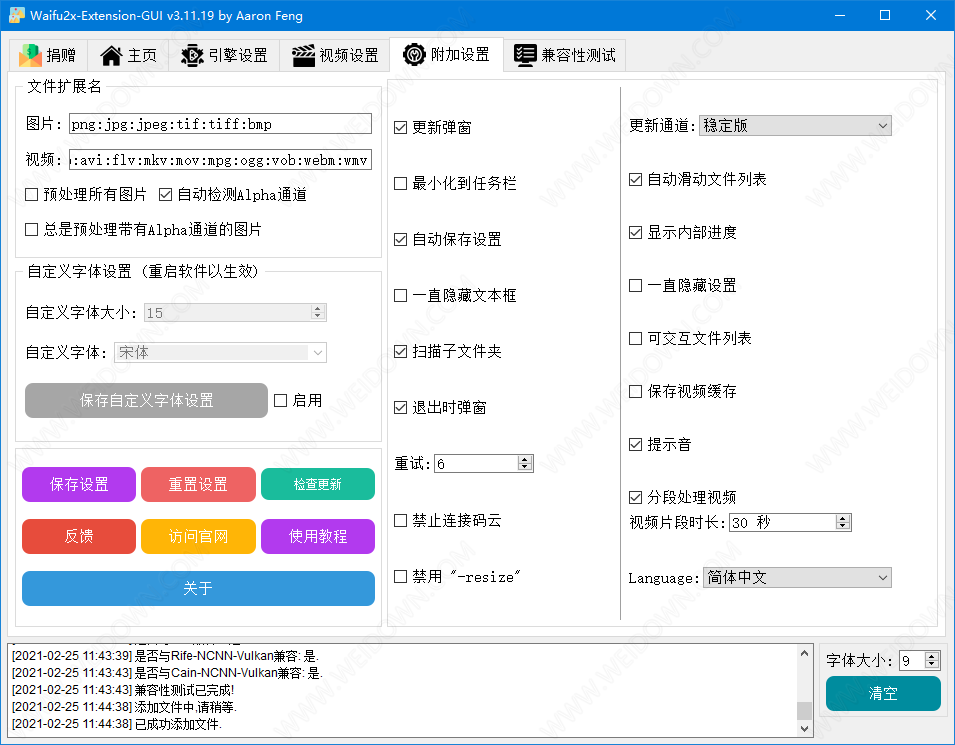Decrease the 重试 value with down arrow

click(525, 467)
